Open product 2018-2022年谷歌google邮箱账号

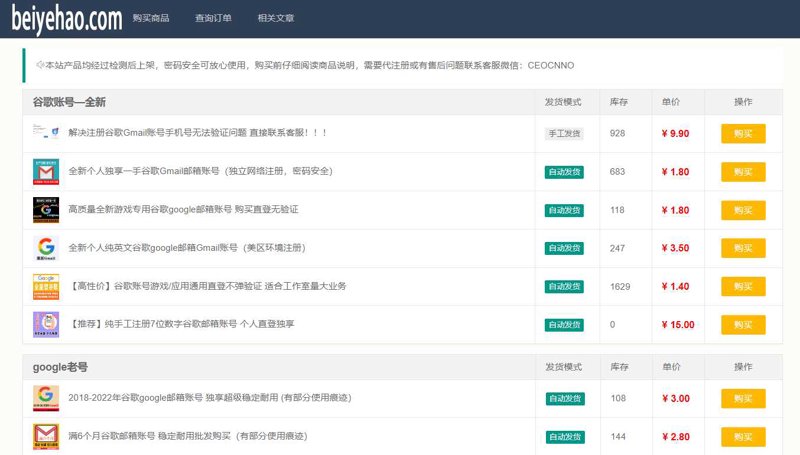[x=210, y=397]
